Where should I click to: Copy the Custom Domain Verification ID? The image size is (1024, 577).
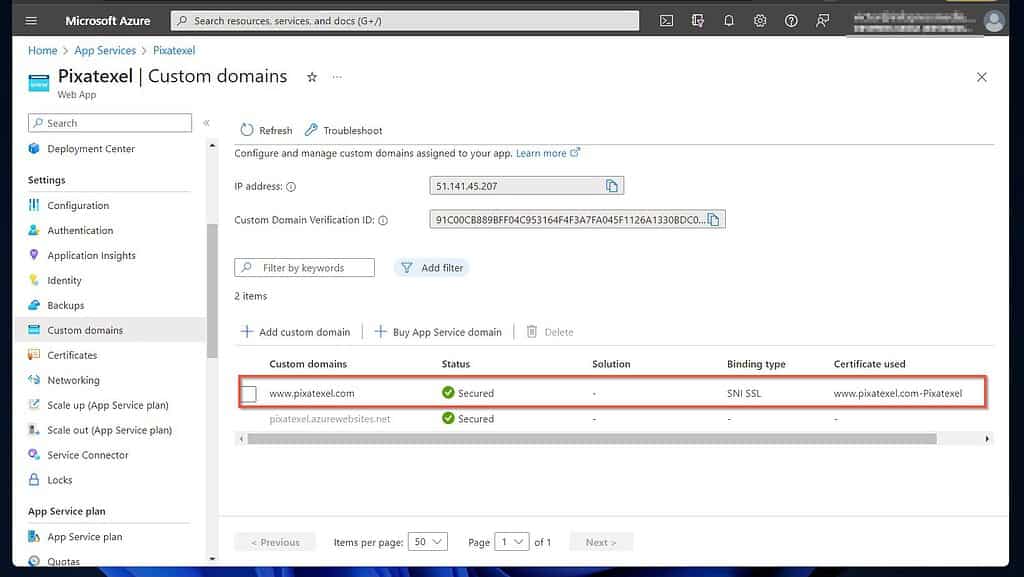(714, 220)
